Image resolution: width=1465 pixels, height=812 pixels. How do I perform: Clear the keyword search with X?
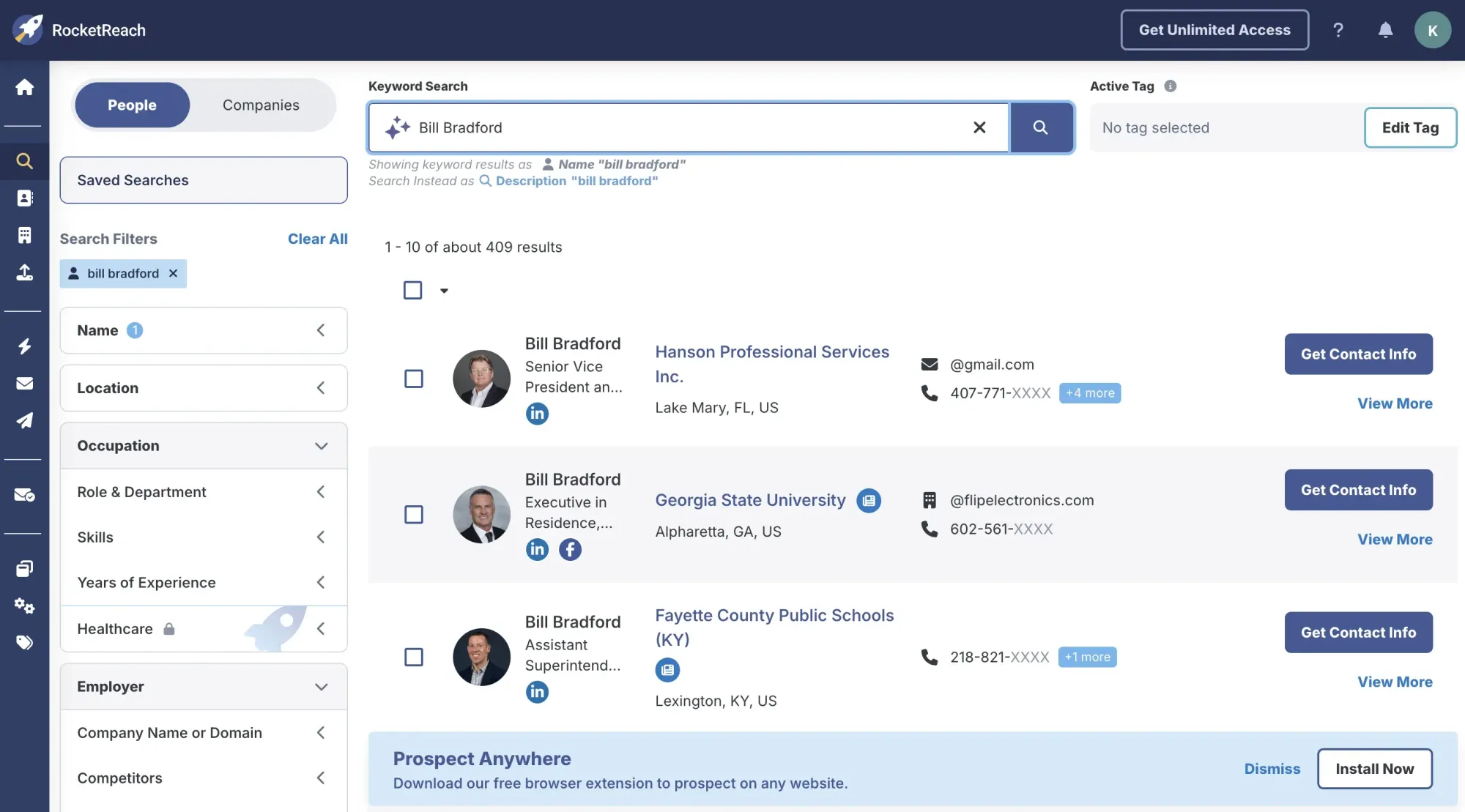tap(979, 127)
